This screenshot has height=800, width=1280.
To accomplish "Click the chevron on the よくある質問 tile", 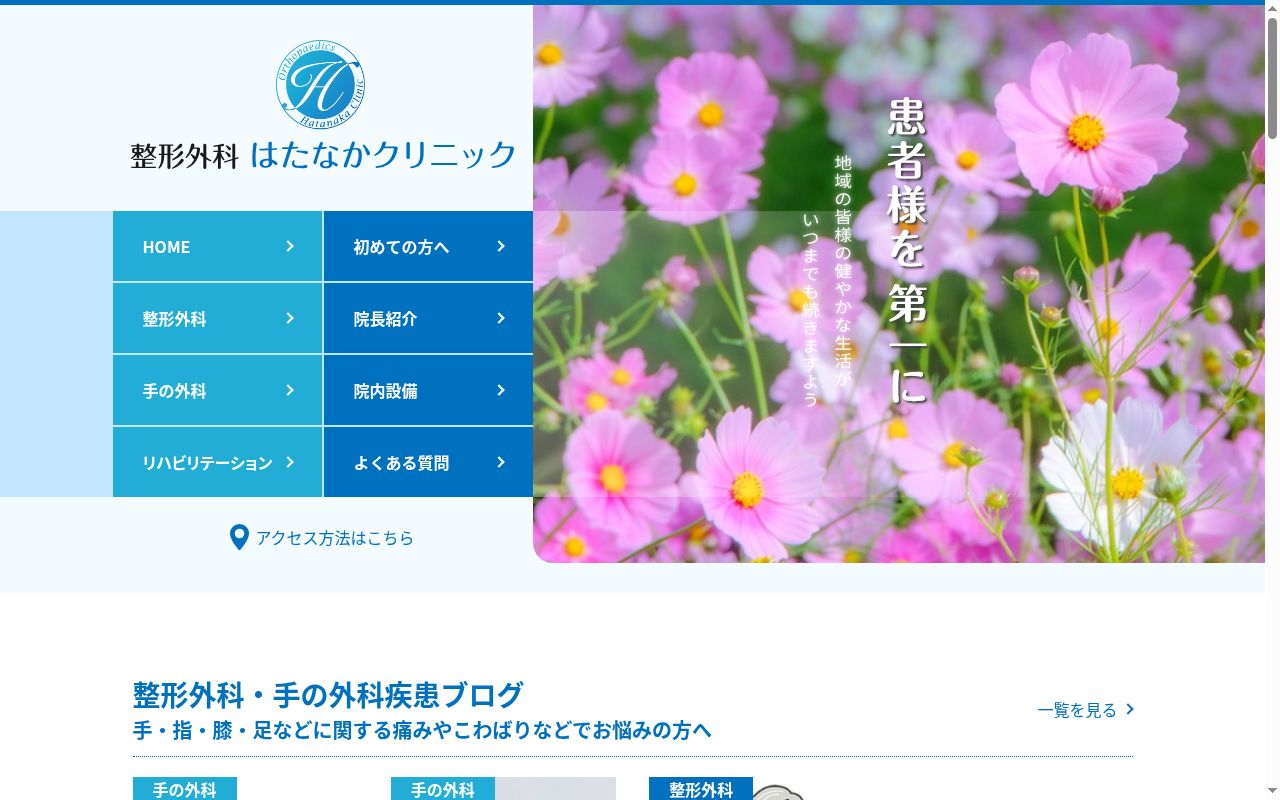I will point(501,462).
